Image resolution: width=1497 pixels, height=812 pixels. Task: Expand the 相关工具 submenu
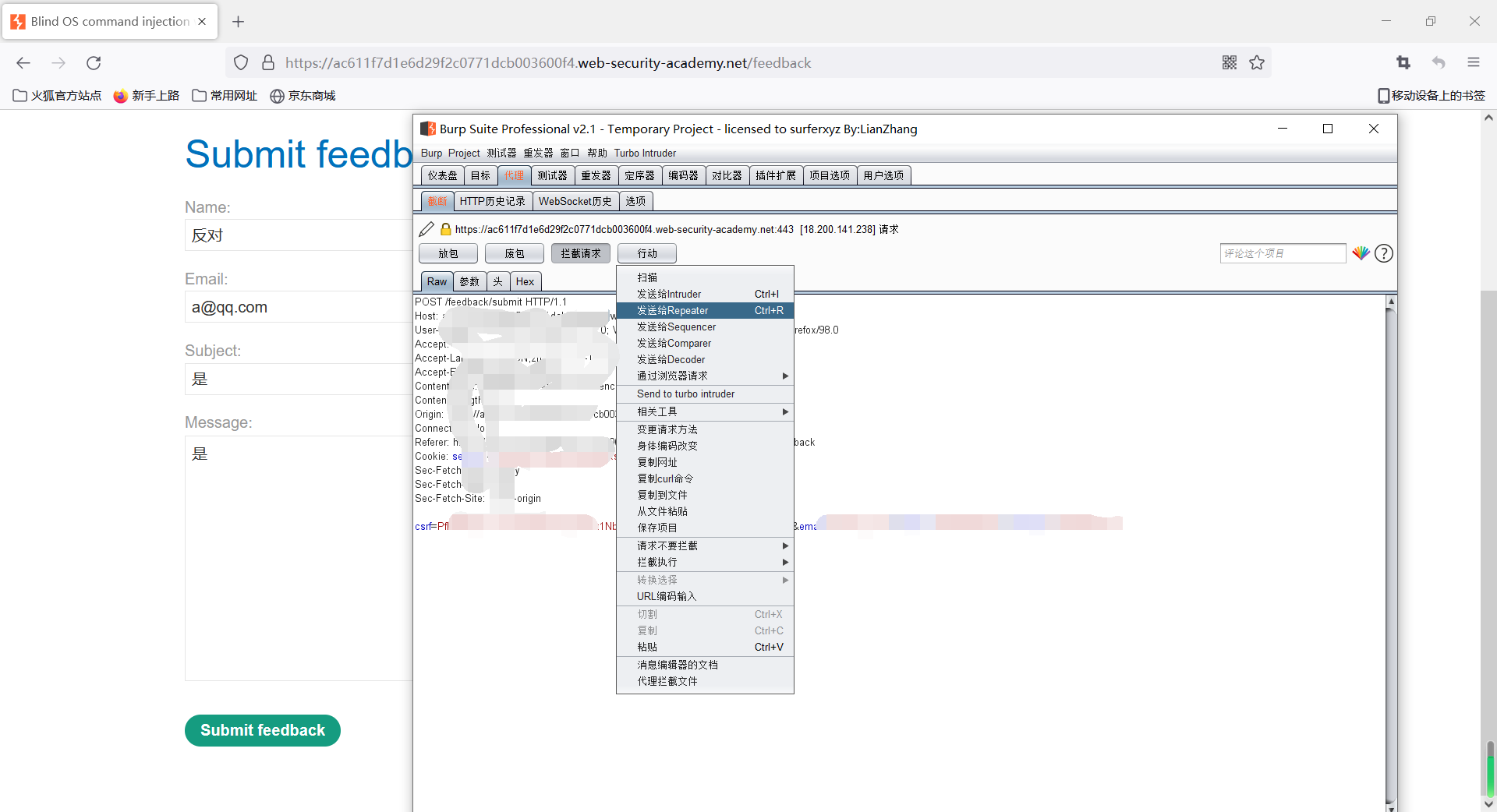tap(705, 411)
